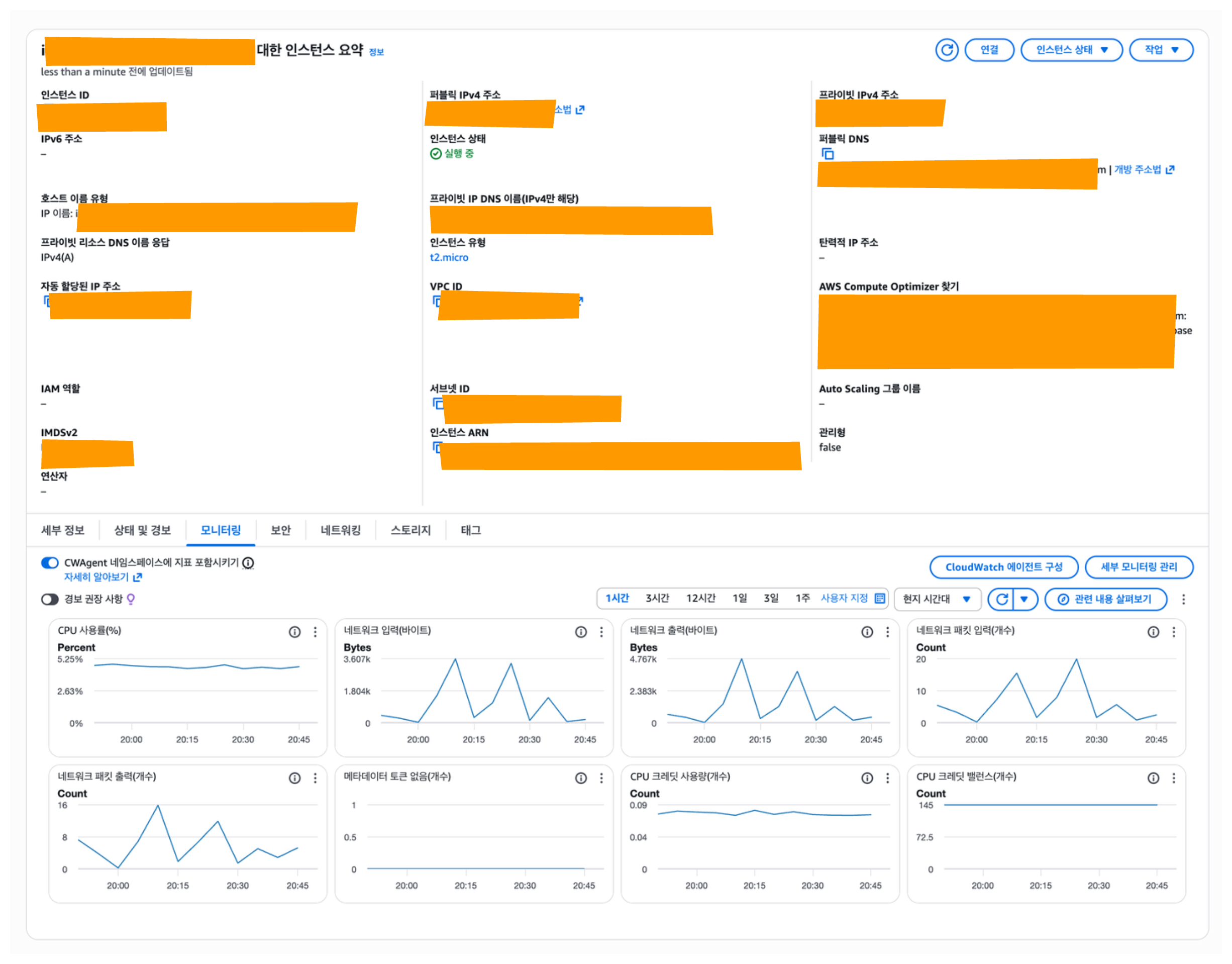
Task: Open the t2.micro instance type link
Action: [449, 257]
